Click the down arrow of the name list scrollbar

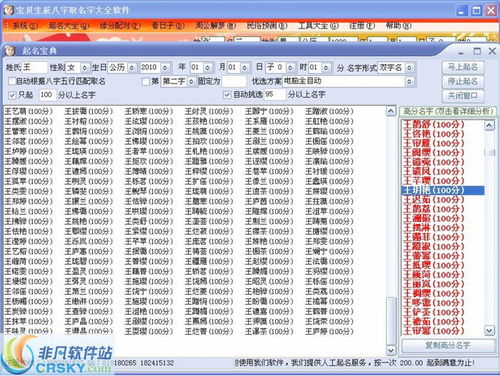coord(391,350)
